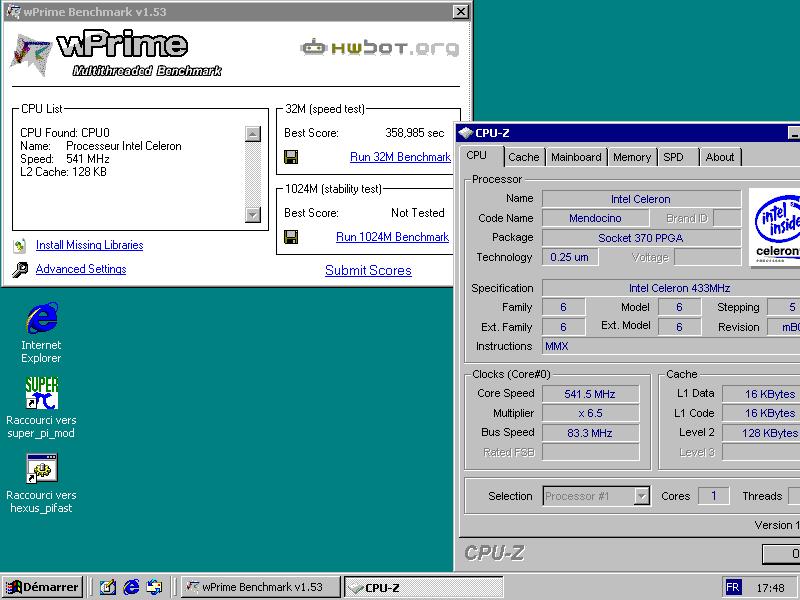Click 358,985 sec best score text
This screenshot has width=800, height=600.
(414, 133)
